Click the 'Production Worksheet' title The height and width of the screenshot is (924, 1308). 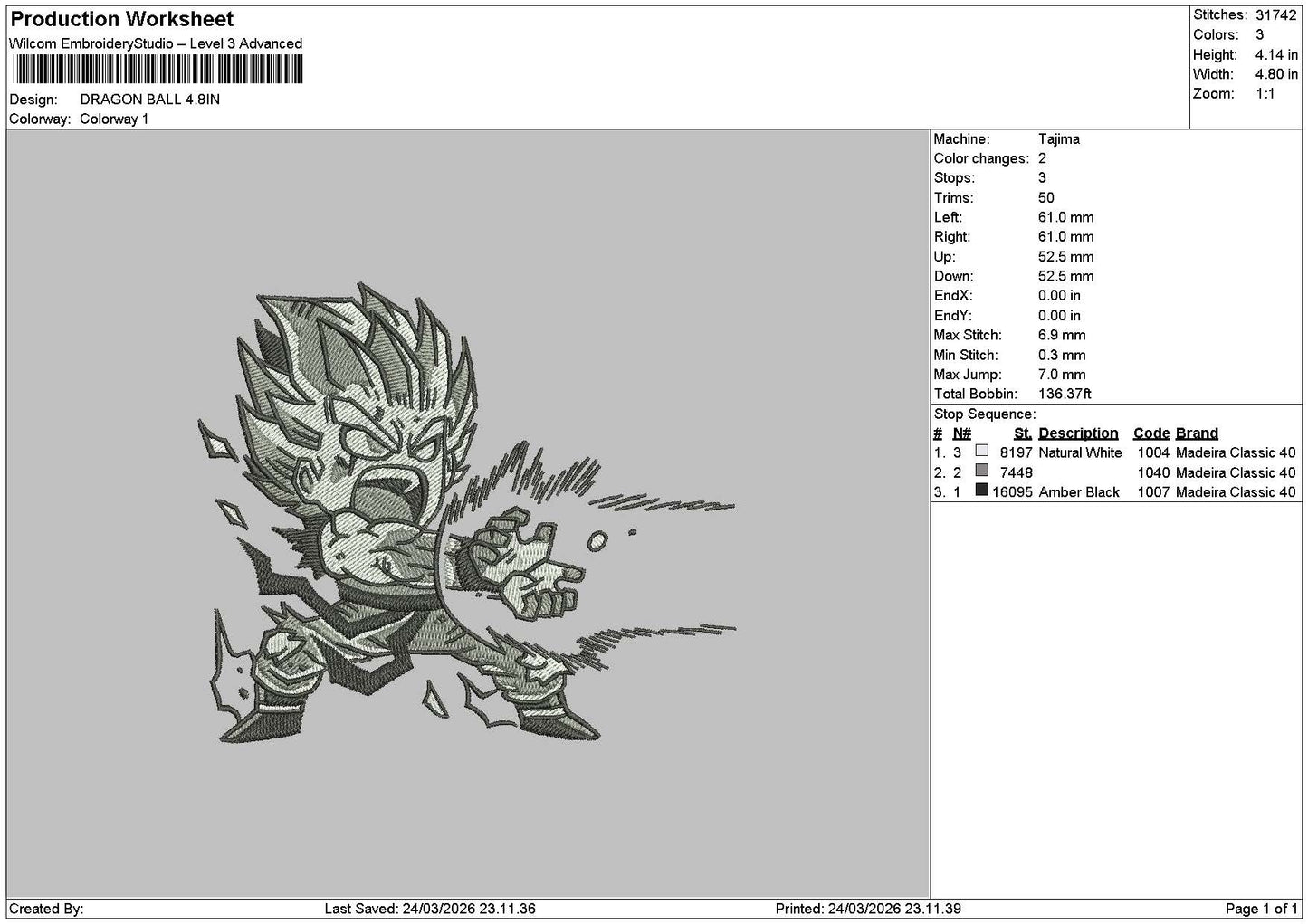pyautogui.click(x=122, y=19)
